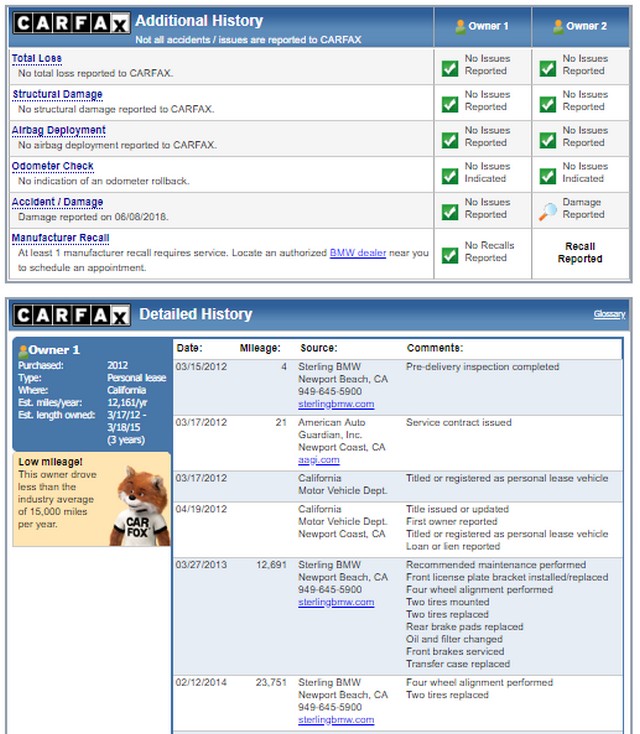Visit sterlingbmw.com in the 02/12/2014 entry
The width and height of the screenshot is (640, 734).
point(336,720)
